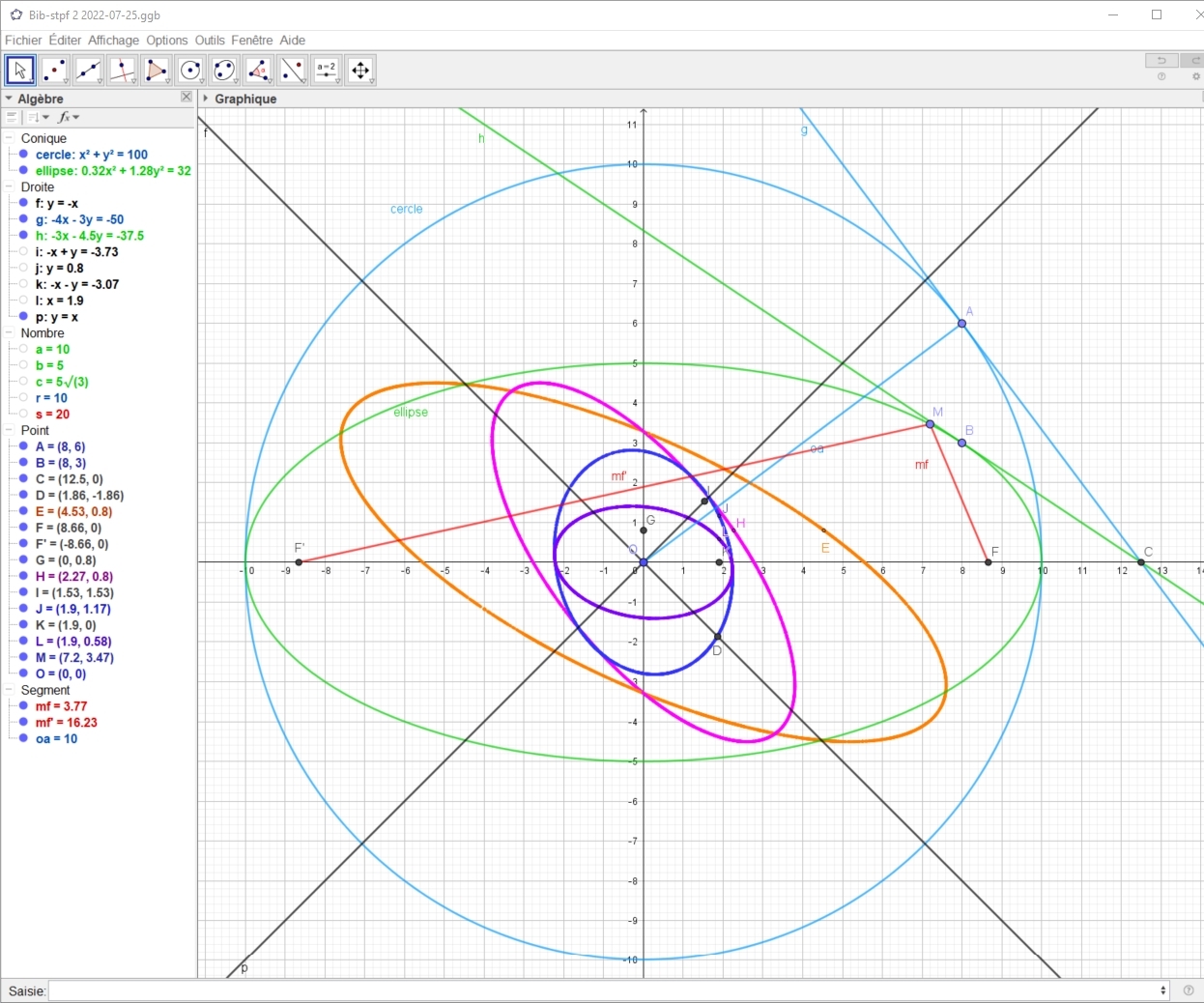Select the Circle with center tool

click(x=190, y=71)
